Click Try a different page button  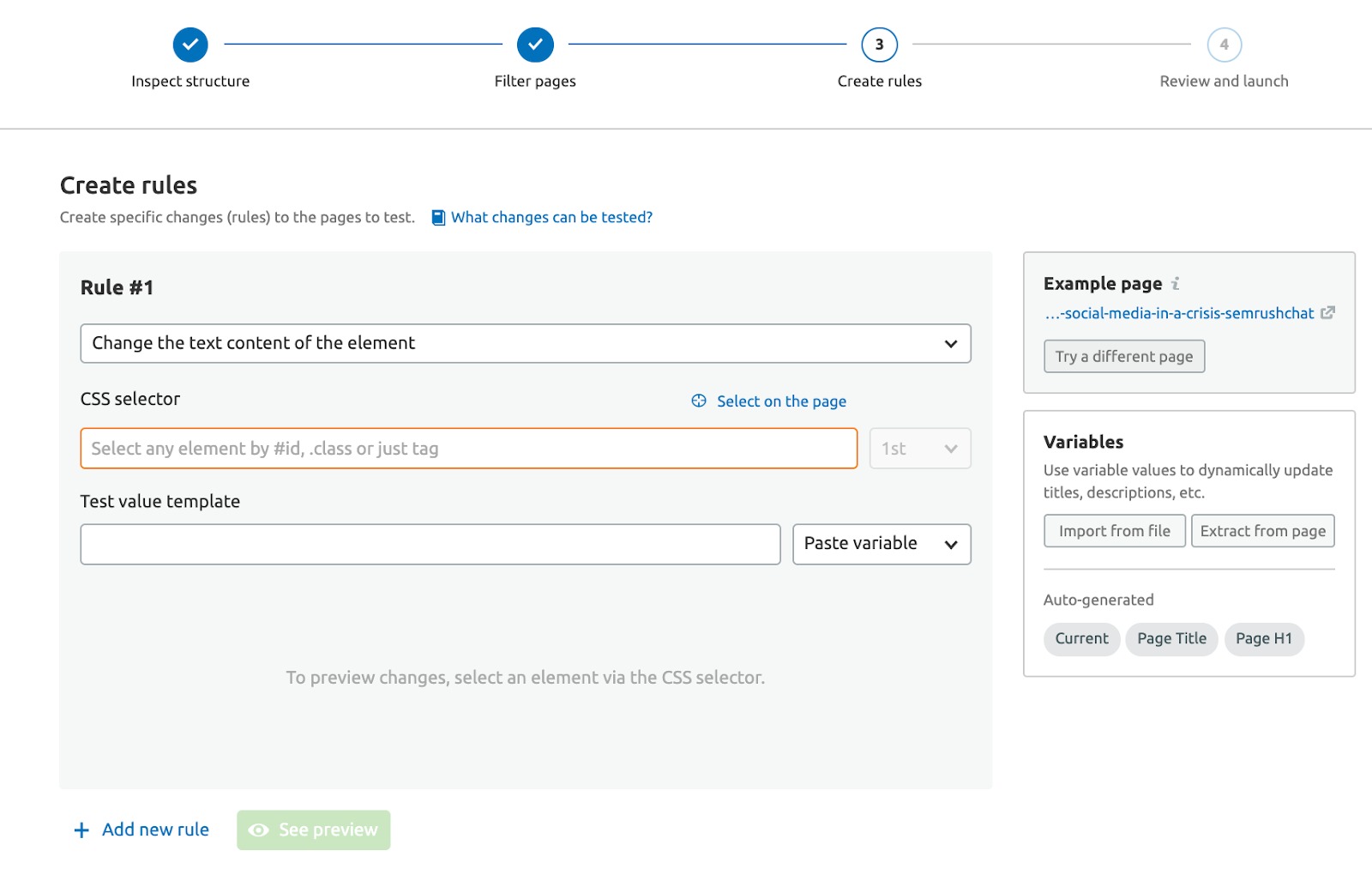[1124, 356]
